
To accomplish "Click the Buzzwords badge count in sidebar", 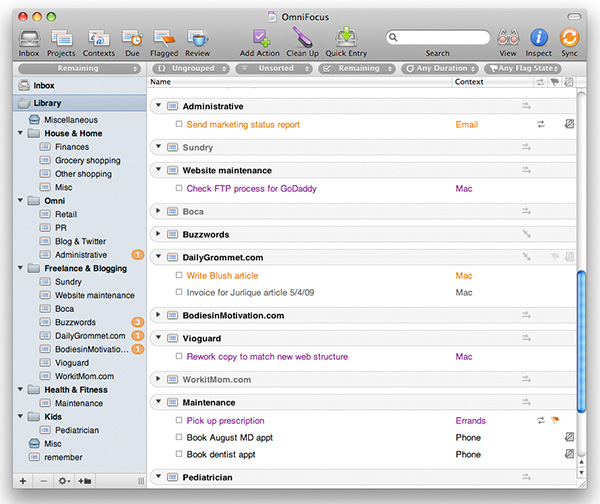I will (x=137, y=322).
